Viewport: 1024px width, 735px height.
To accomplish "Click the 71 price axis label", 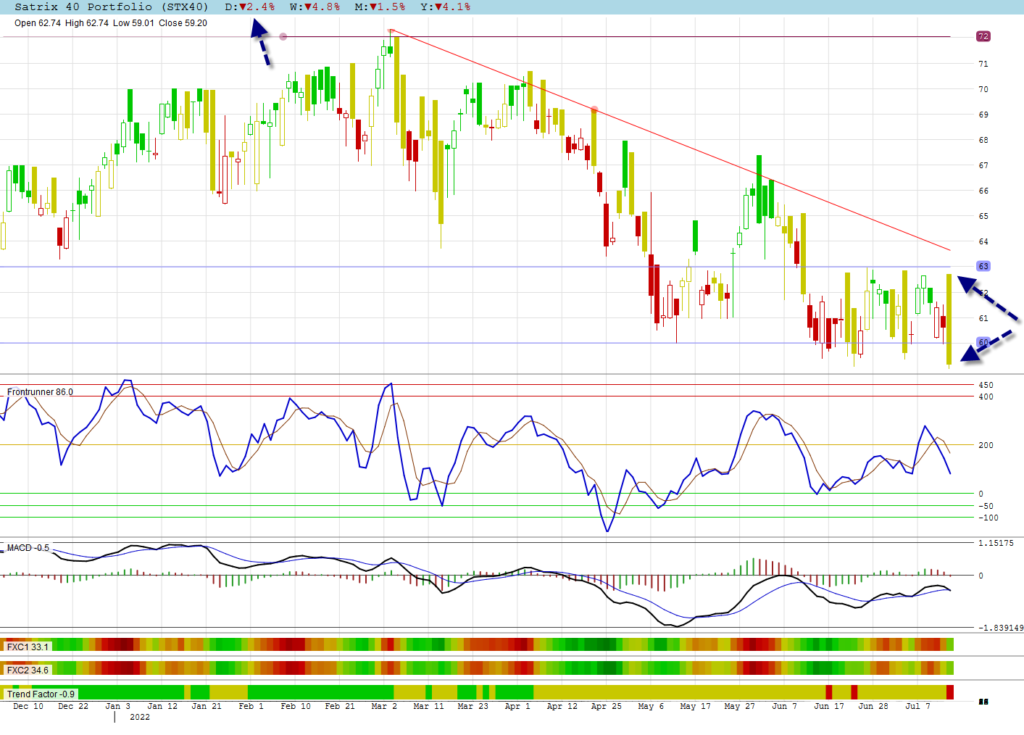I will pyautogui.click(x=983, y=64).
